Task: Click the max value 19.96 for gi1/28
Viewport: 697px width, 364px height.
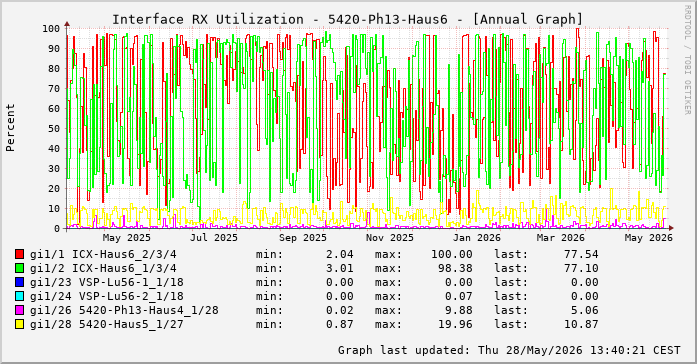Action: [x=455, y=324]
